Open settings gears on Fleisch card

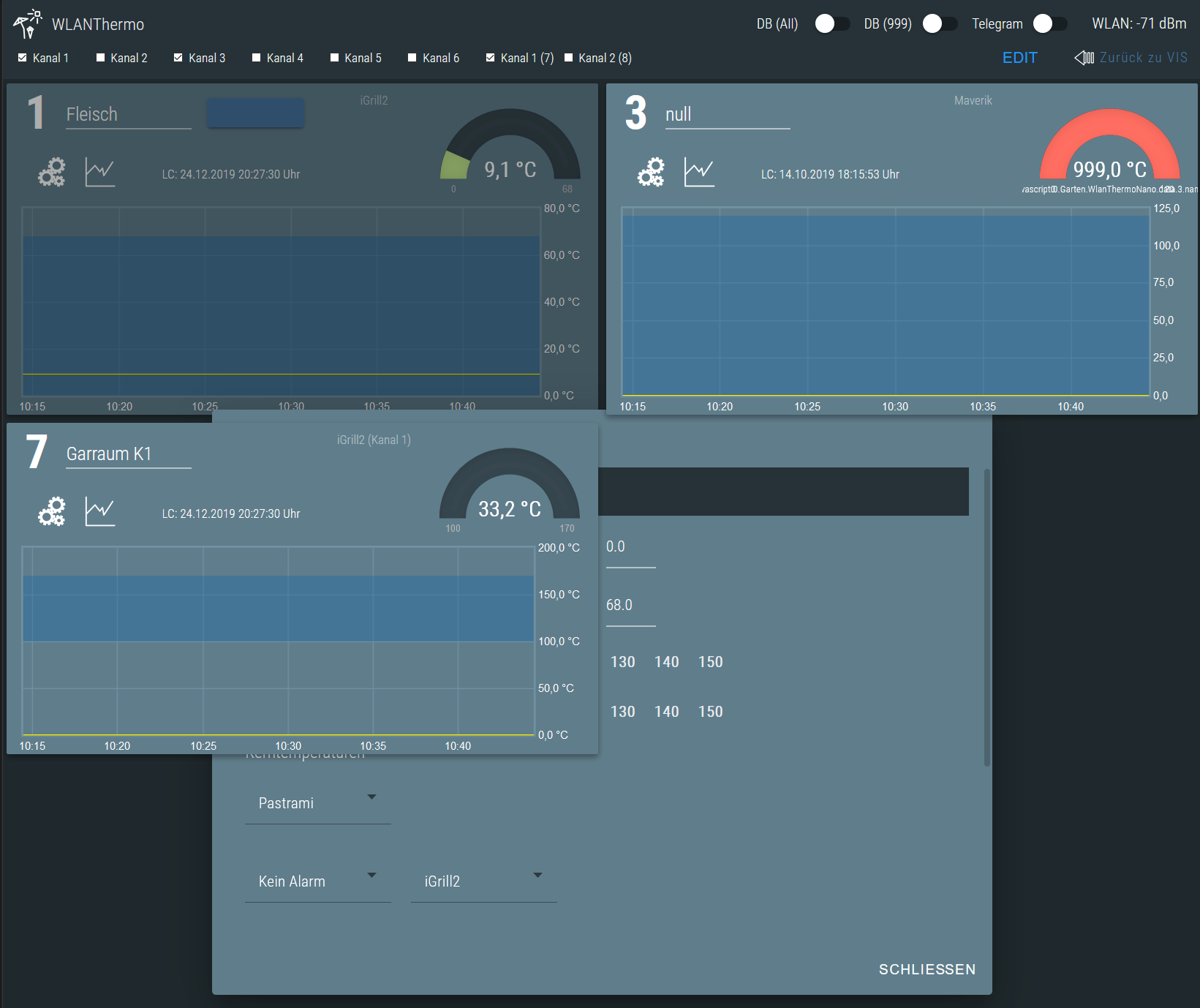52,172
